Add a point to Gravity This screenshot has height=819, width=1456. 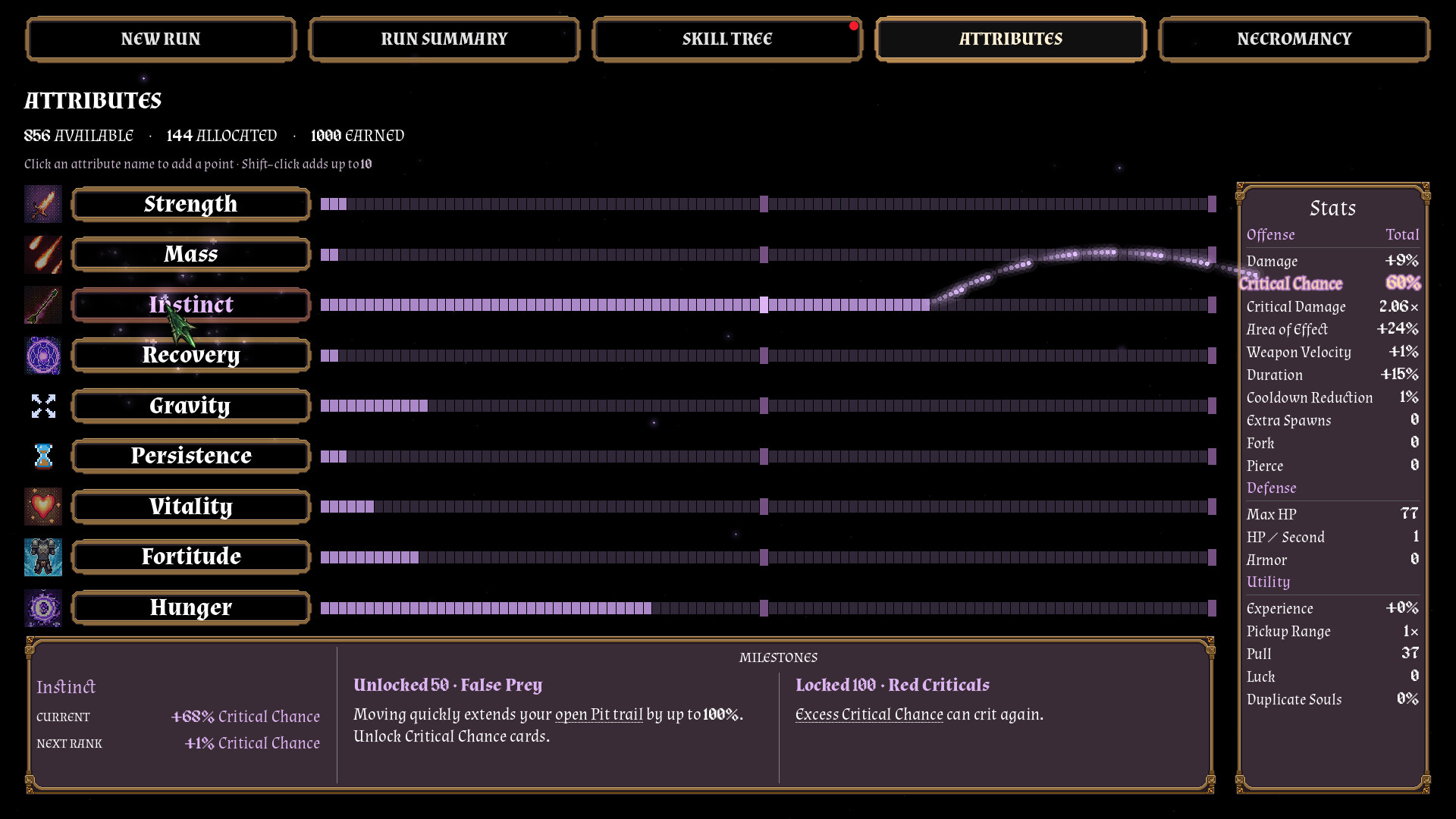pos(191,406)
